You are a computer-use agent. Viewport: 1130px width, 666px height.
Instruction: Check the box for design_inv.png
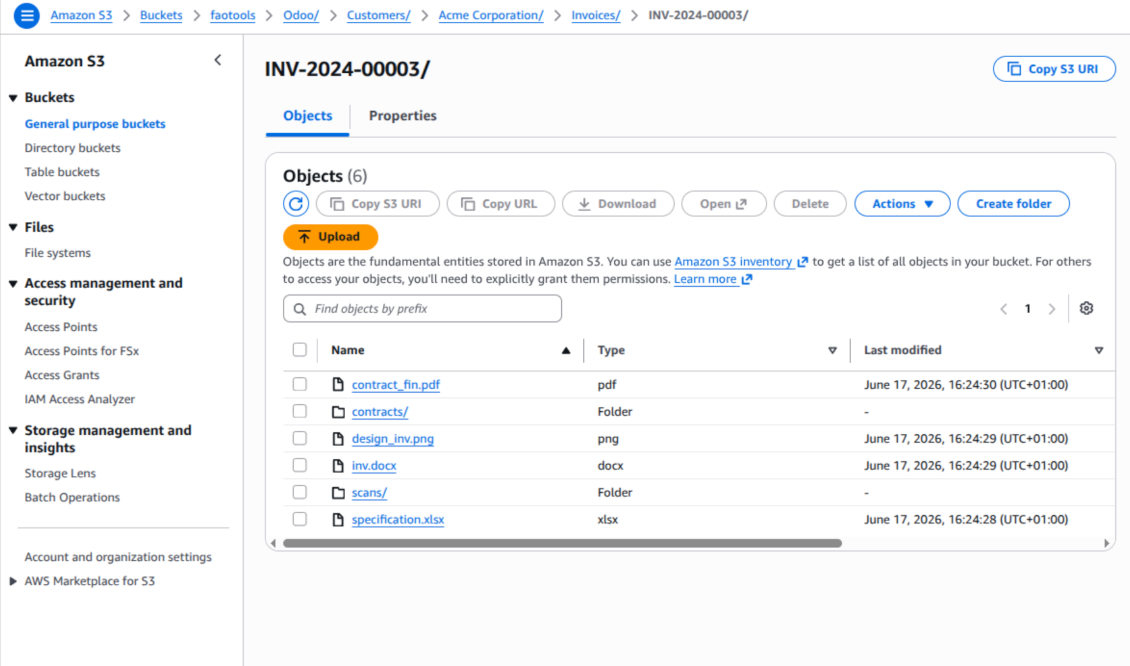[x=300, y=438]
